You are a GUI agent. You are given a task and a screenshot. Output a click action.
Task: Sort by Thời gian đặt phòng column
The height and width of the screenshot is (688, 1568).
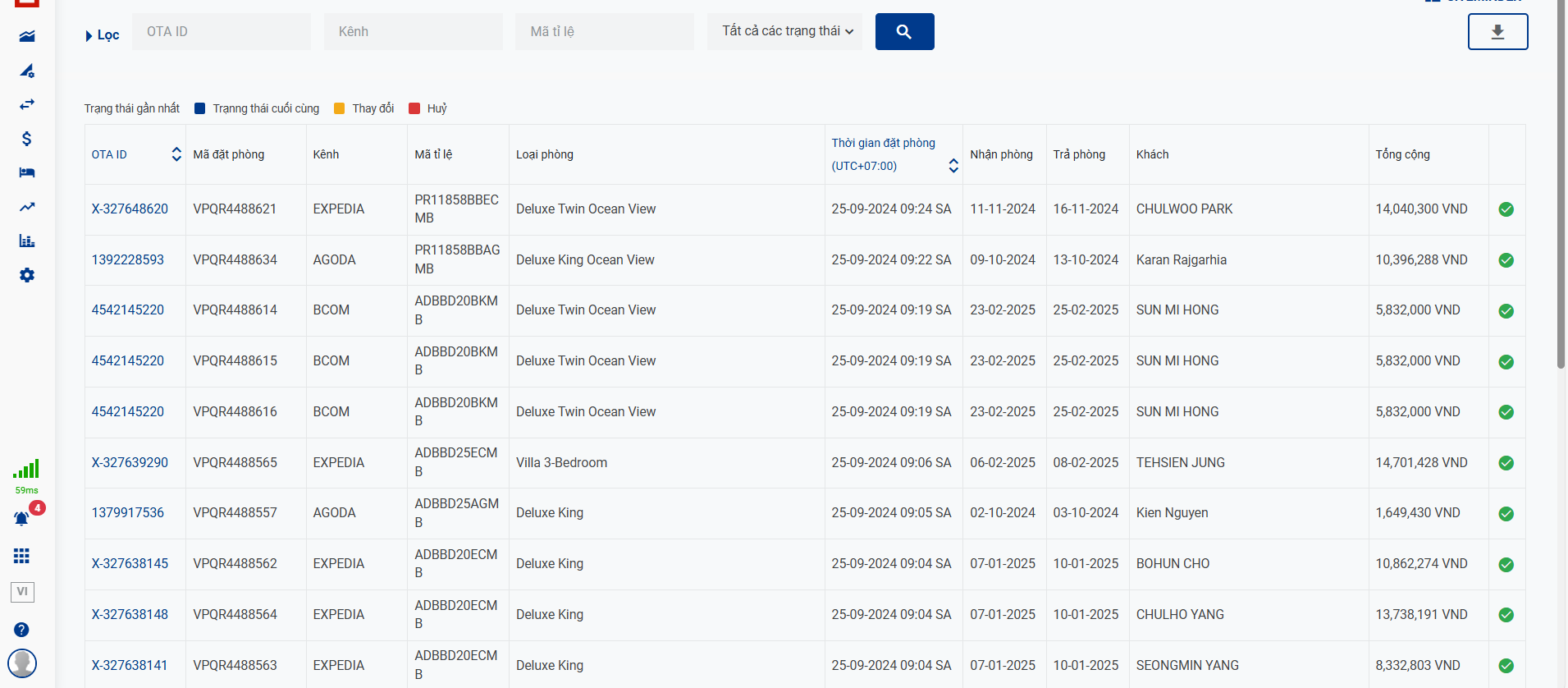[953, 166]
